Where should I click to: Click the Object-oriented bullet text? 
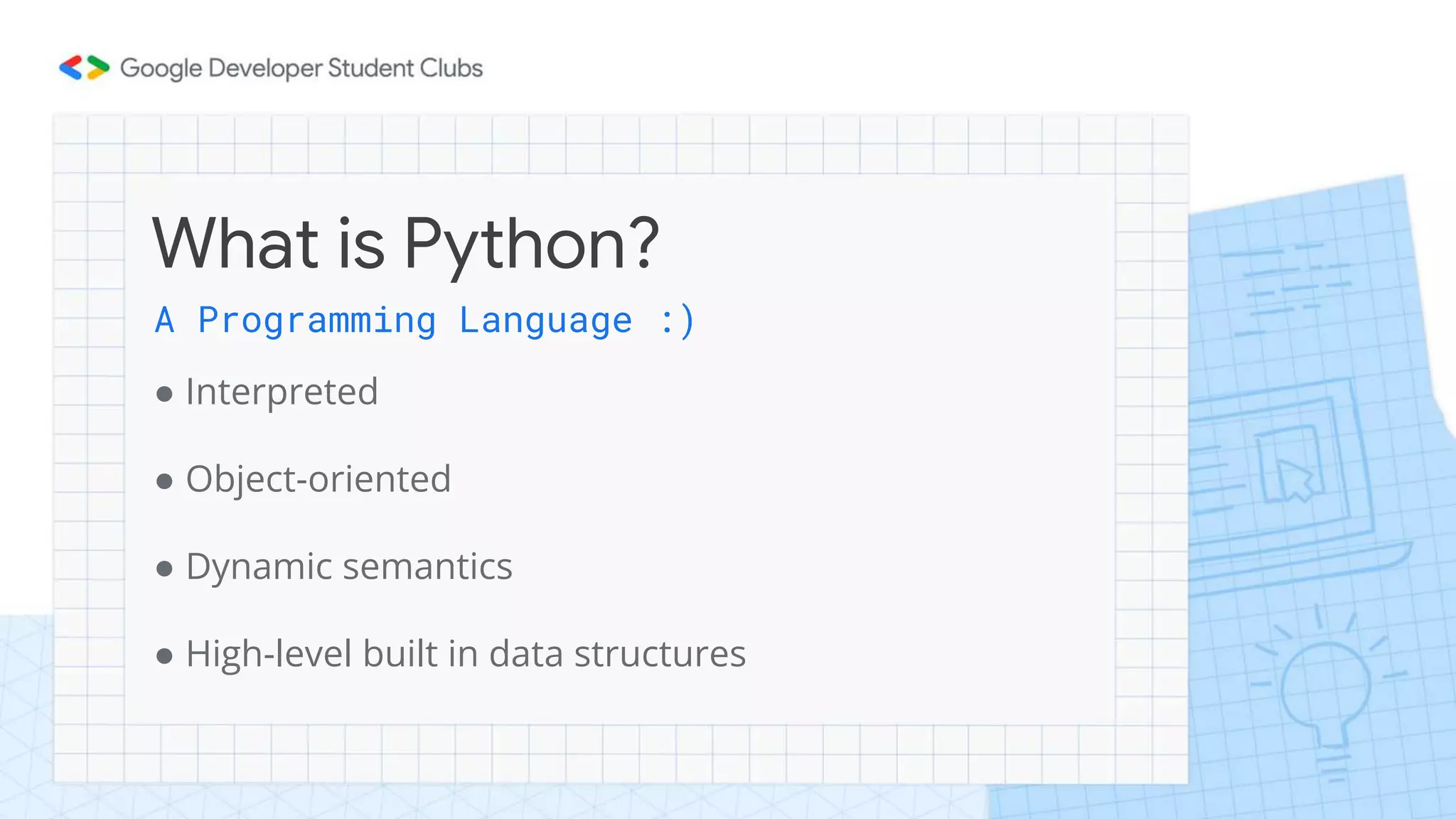(318, 479)
